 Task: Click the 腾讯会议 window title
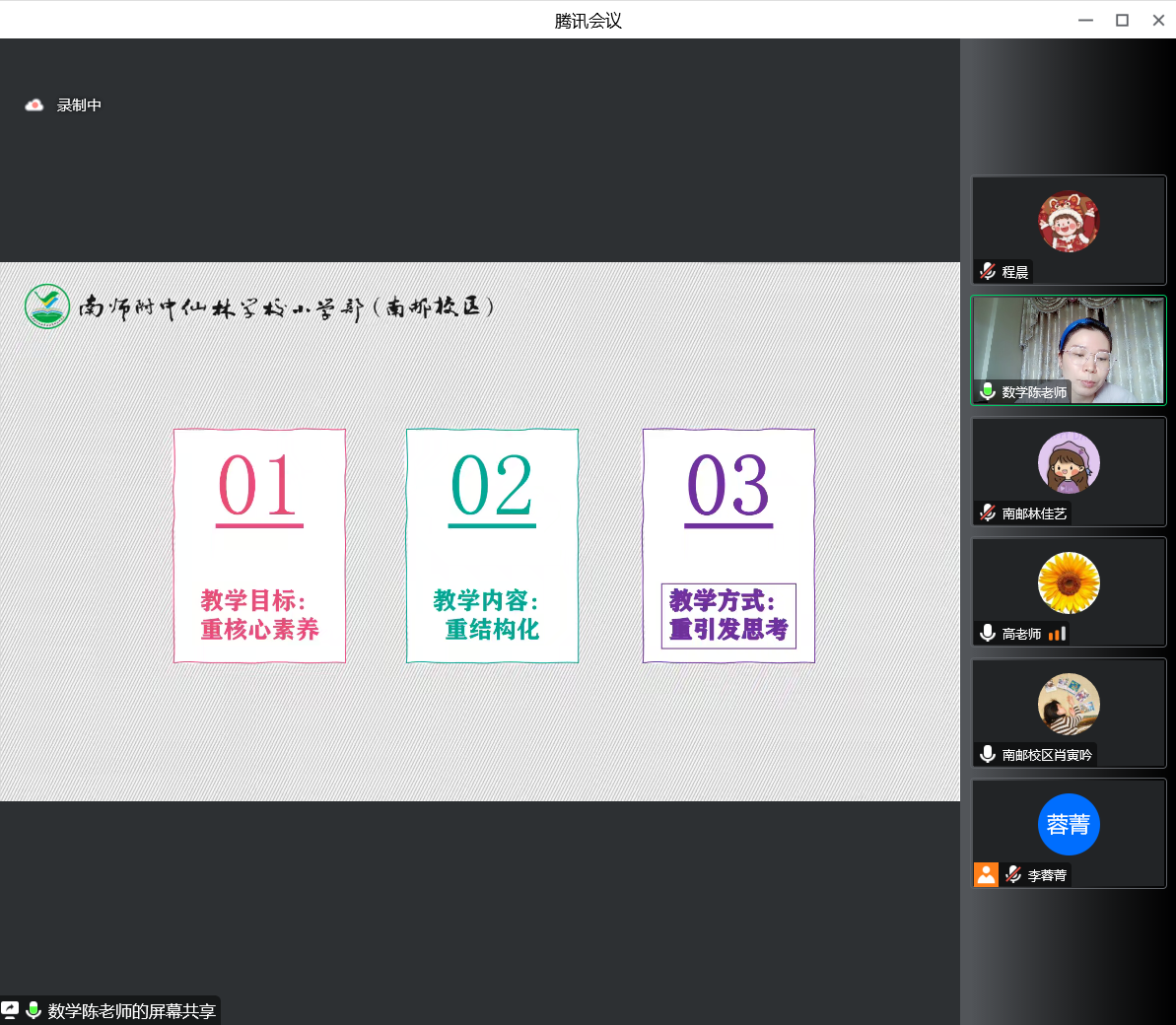(x=588, y=21)
